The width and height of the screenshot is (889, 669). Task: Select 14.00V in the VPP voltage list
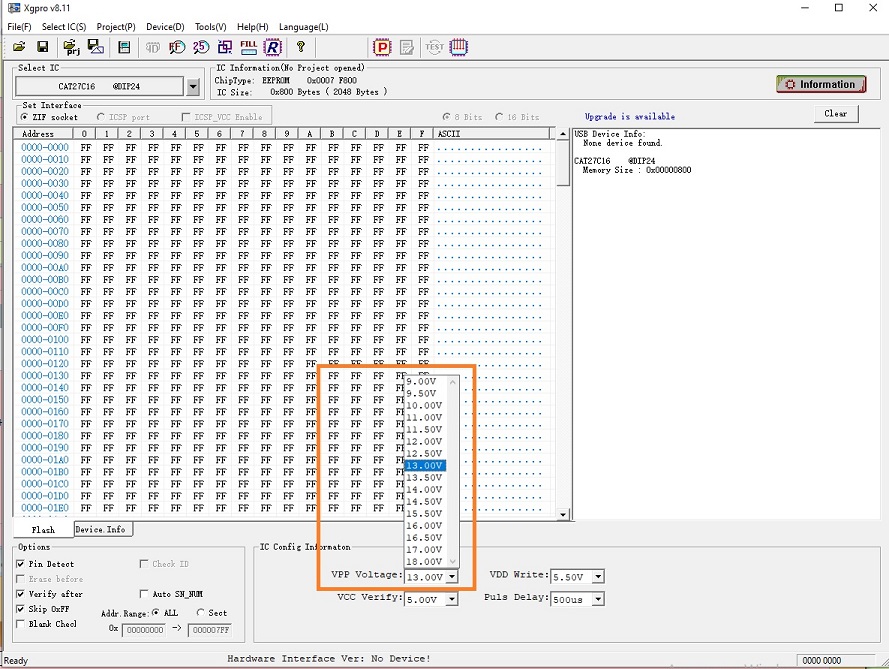[425, 490]
